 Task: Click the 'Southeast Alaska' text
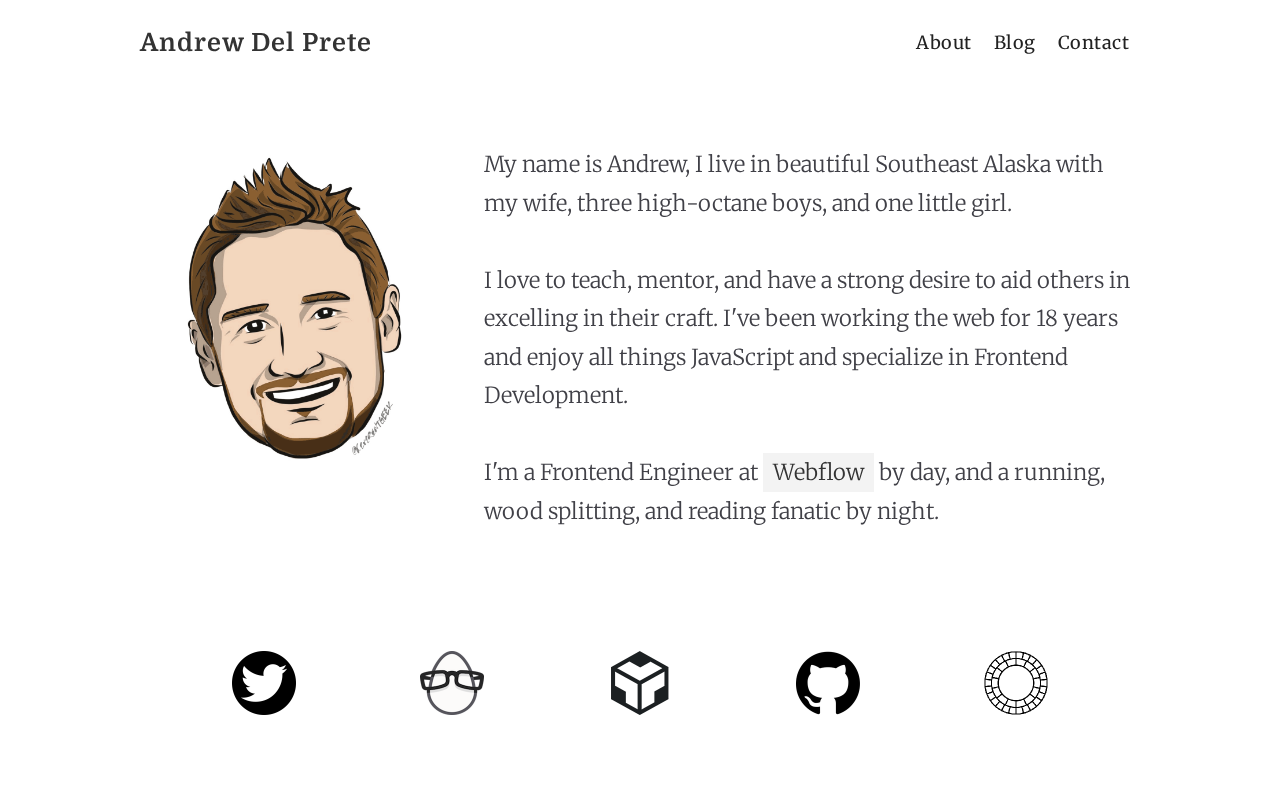click(962, 164)
